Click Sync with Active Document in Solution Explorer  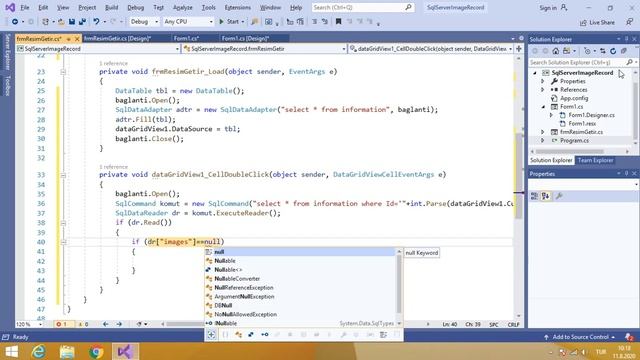(x=602, y=51)
